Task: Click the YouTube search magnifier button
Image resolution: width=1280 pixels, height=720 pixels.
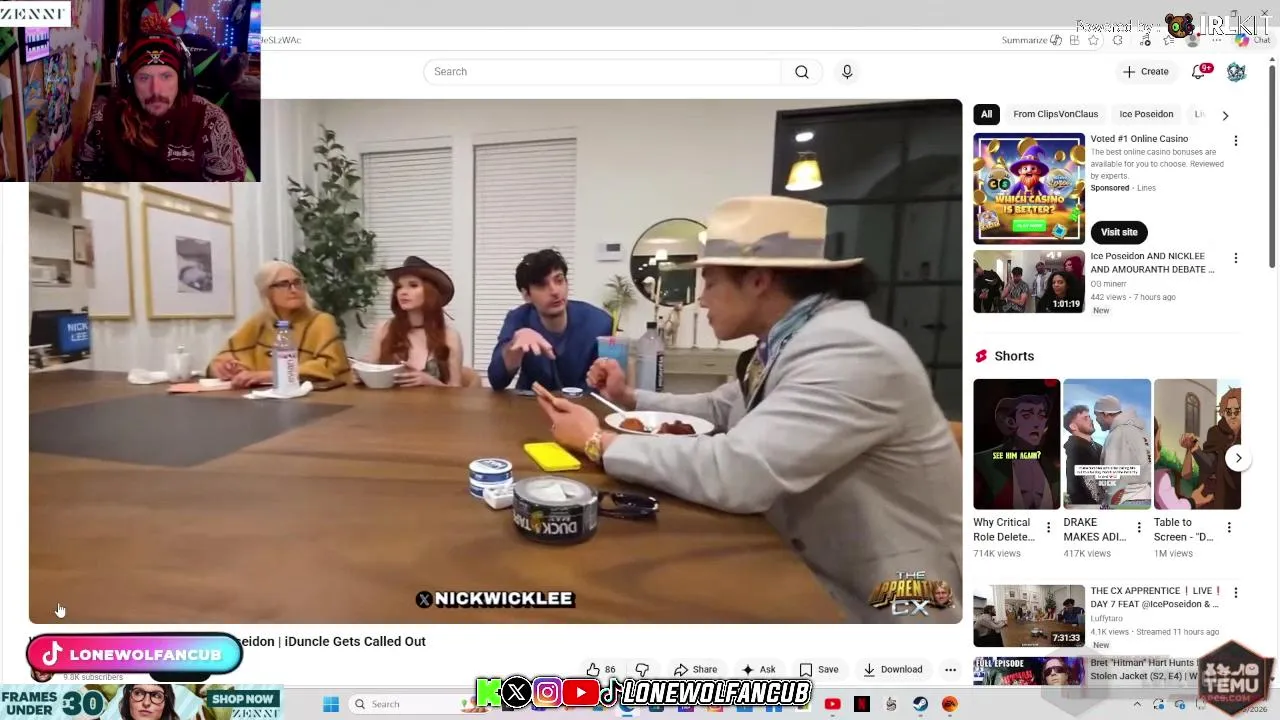Action: point(802,72)
